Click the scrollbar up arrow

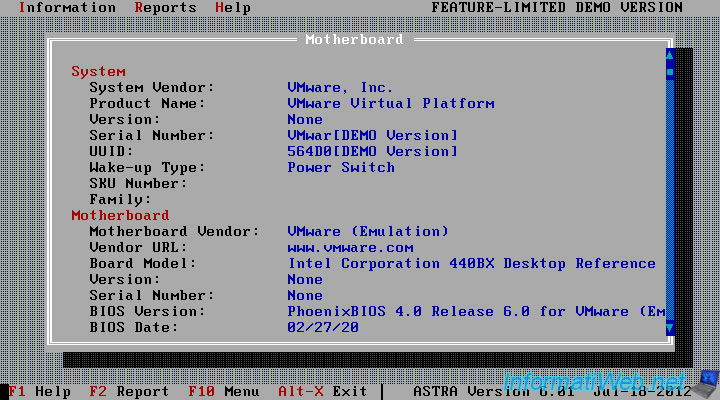(670, 56)
